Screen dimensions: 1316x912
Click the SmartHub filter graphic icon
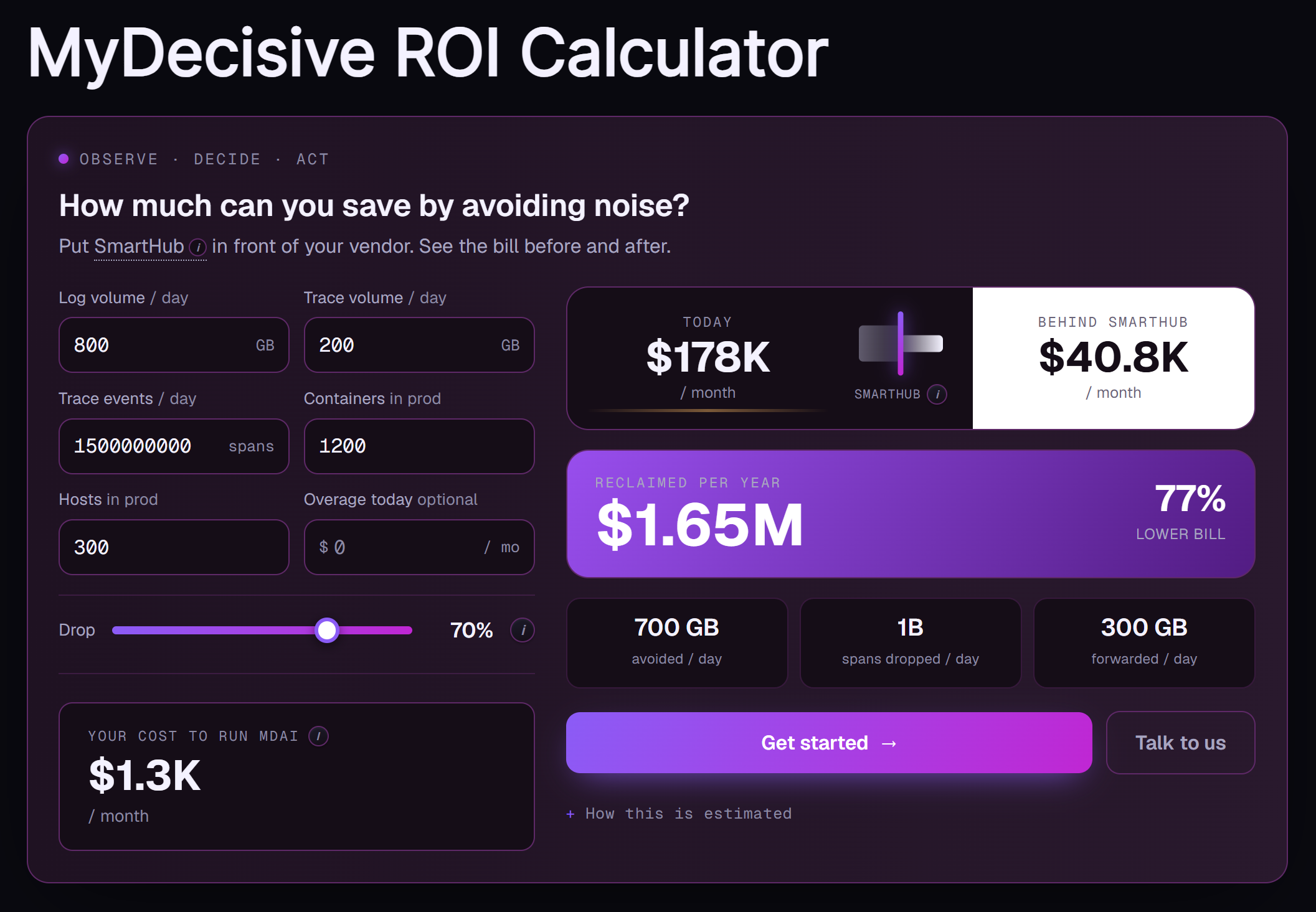(901, 343)
